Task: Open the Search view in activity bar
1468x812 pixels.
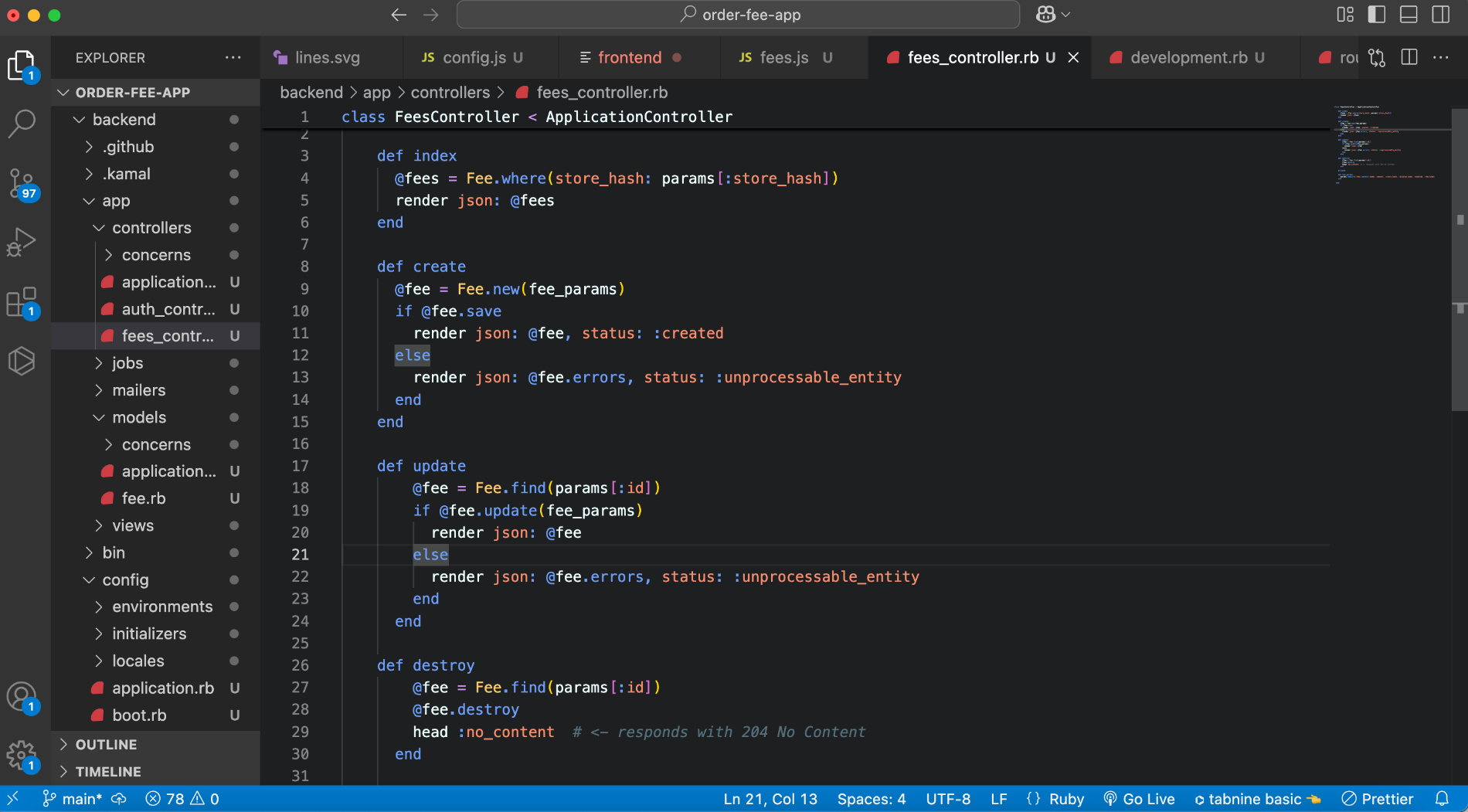Action: coord(22,123)
